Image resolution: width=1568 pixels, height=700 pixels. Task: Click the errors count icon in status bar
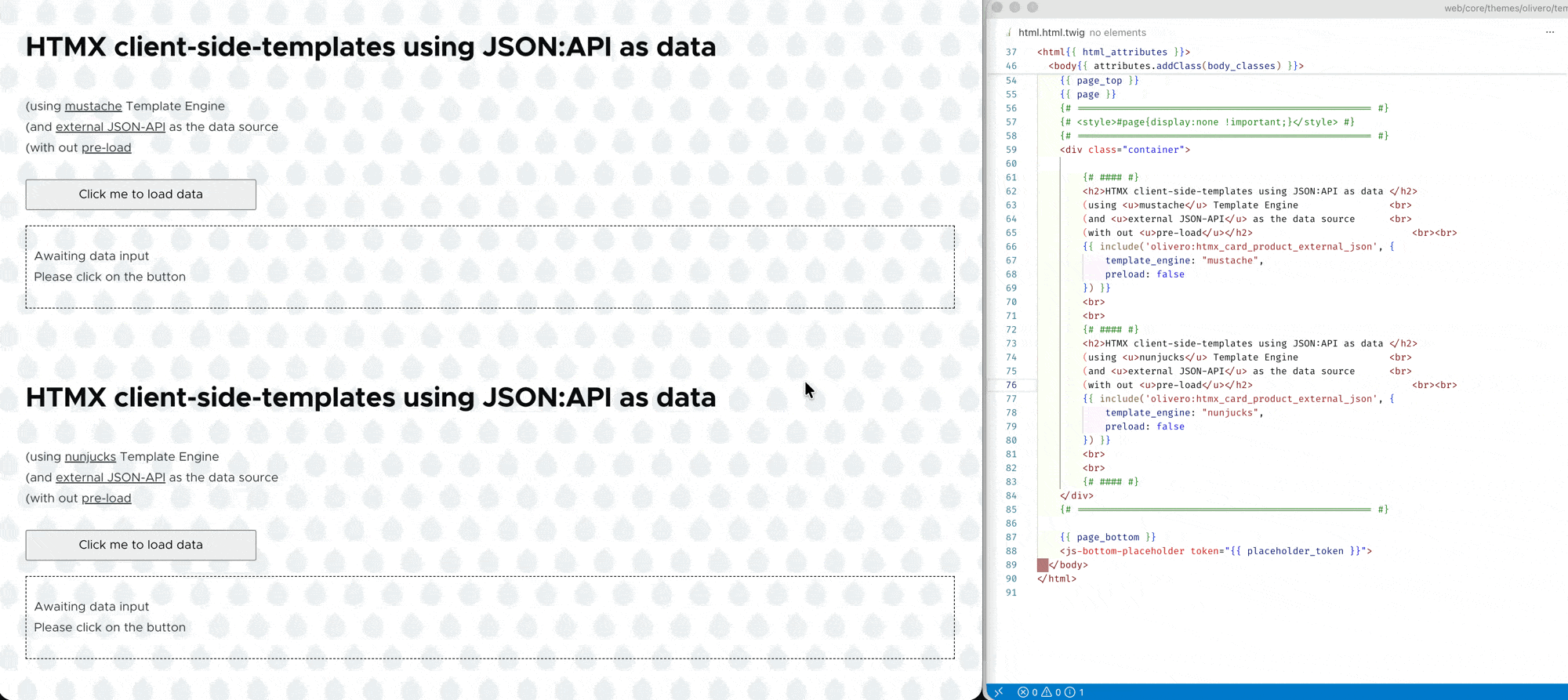click(1023, 692)
